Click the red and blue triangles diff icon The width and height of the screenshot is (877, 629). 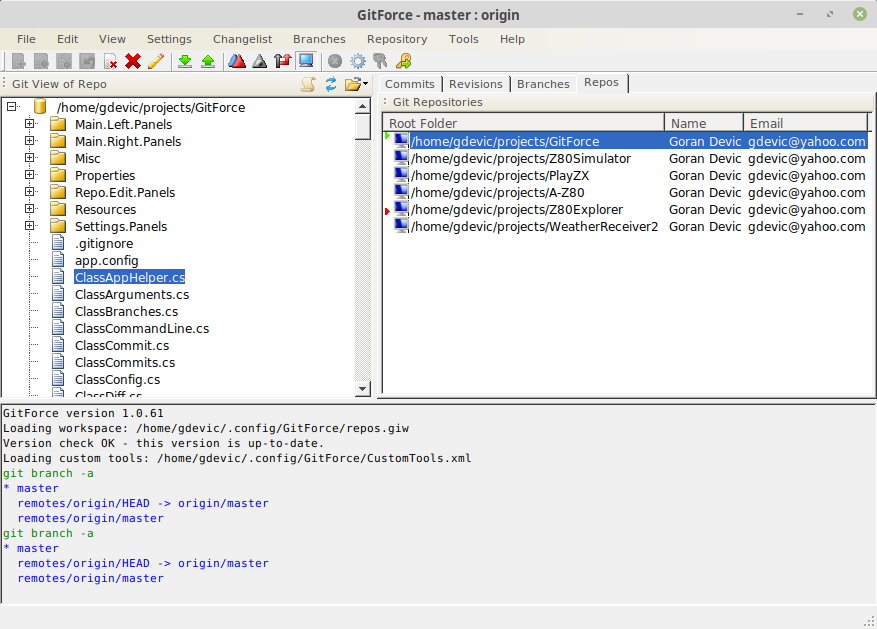[237, 61]
